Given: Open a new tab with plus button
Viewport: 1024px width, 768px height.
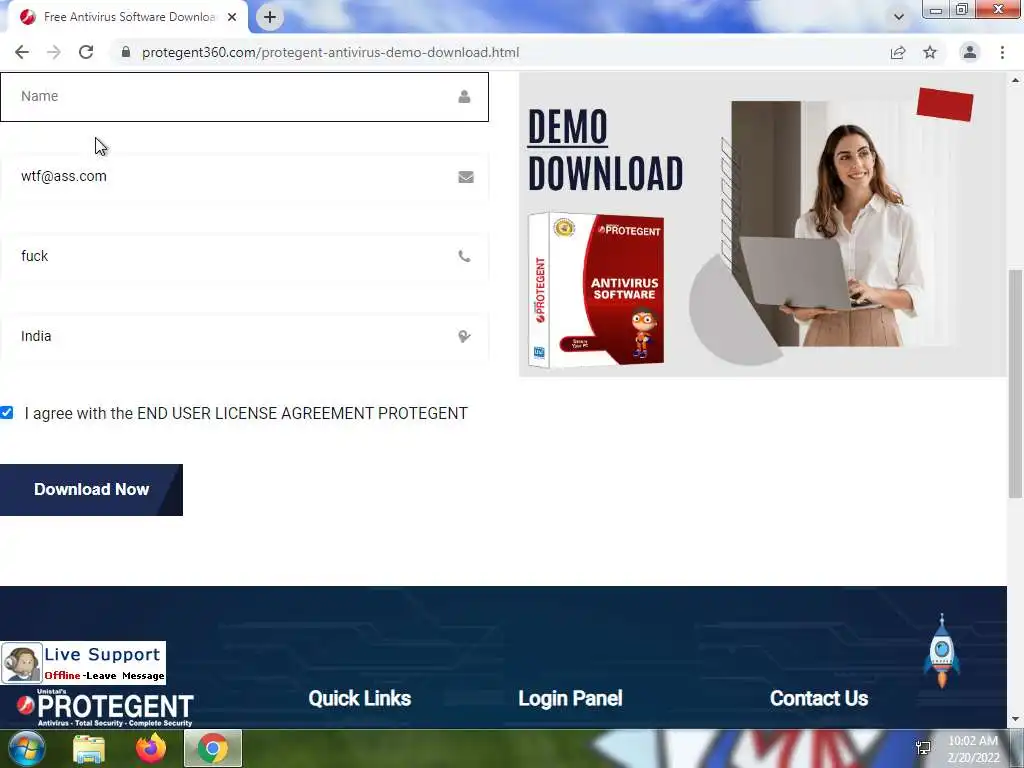Looking at the screenshot, I should tap(270, 17).
